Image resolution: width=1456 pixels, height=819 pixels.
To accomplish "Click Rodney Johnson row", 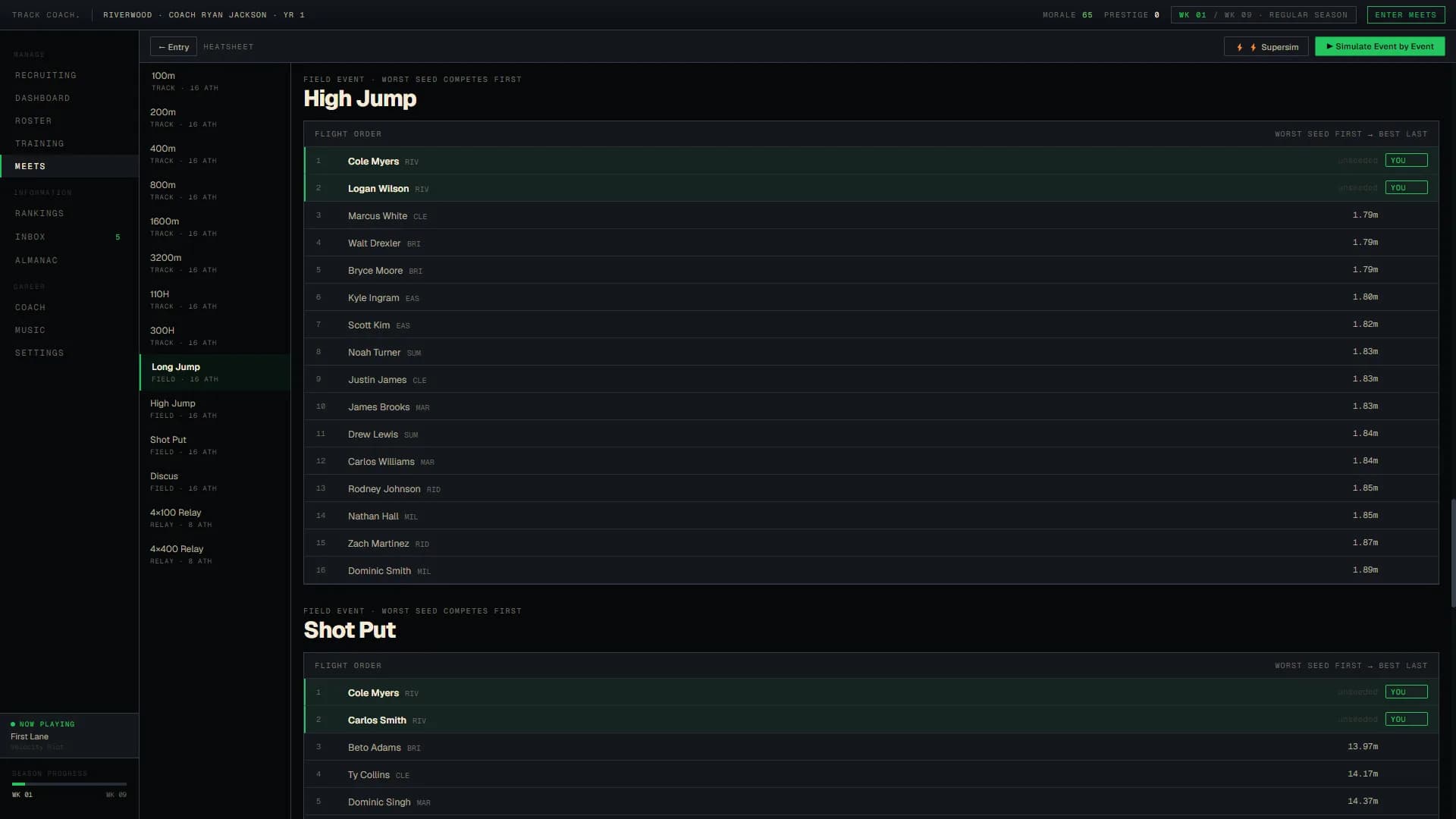I will point(871,488).
